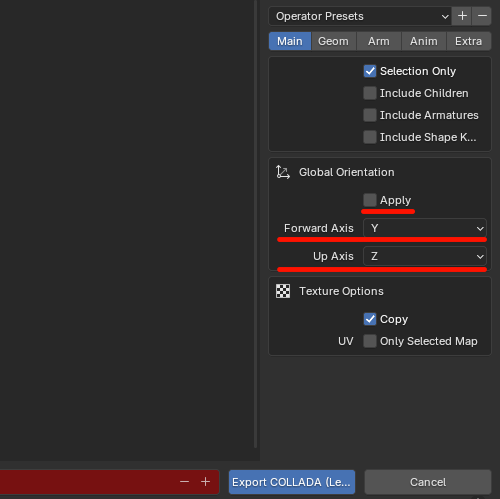Viewport: 500px width, 499px height.
Task: Click the remove operator preset minus icon
Action: [x=482, y=16]
